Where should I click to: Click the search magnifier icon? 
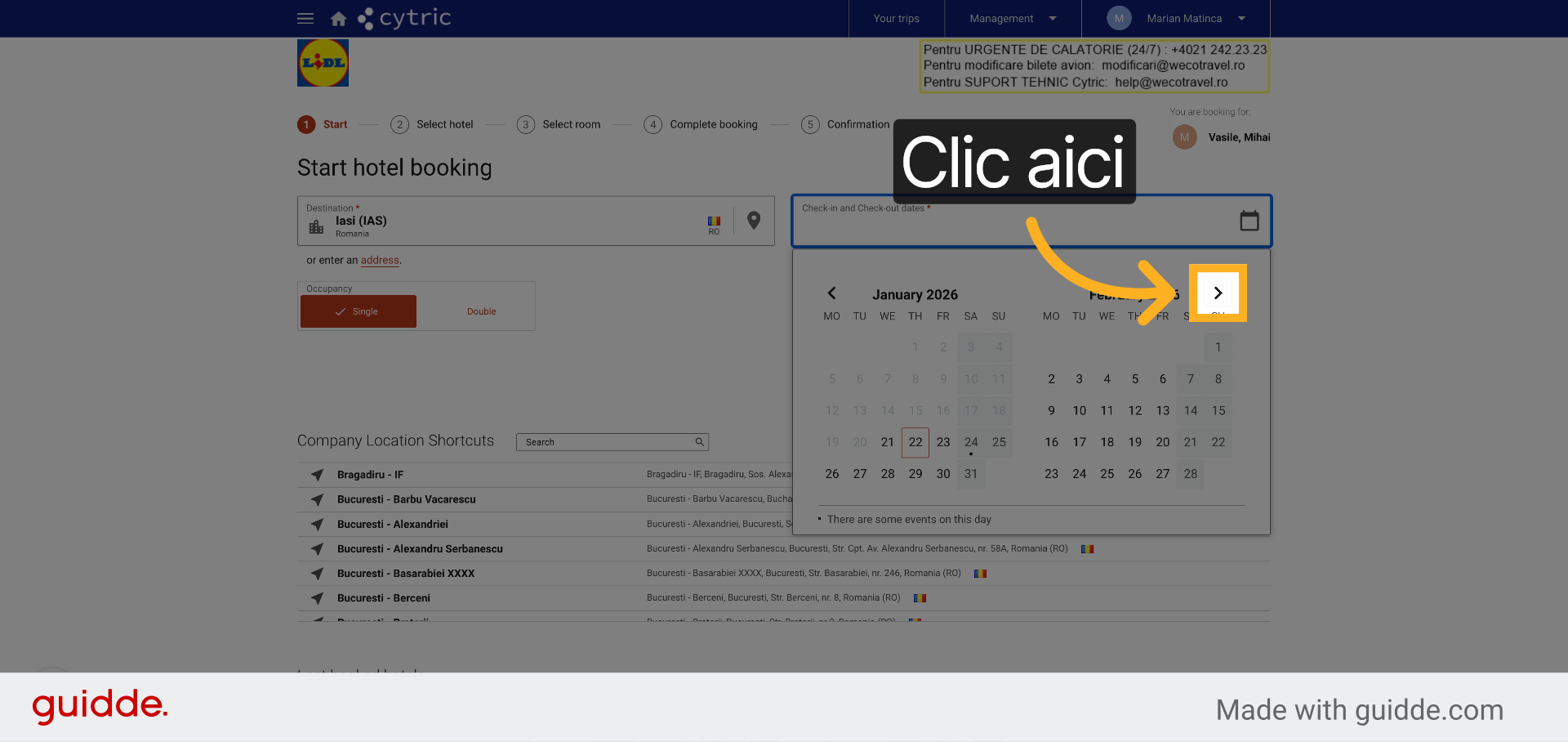coord(699,442)
